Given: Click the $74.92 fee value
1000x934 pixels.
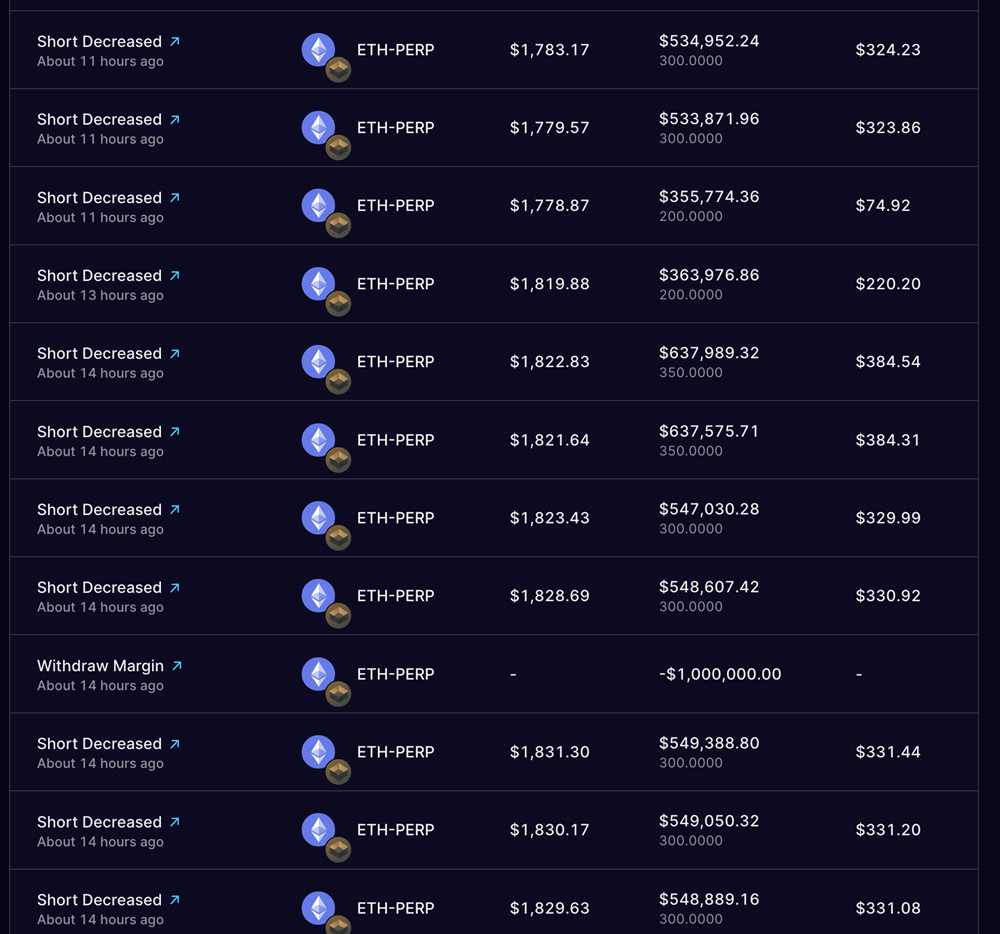Looking at the screenshot, I should pyautogui.click(x=883, y=205).
